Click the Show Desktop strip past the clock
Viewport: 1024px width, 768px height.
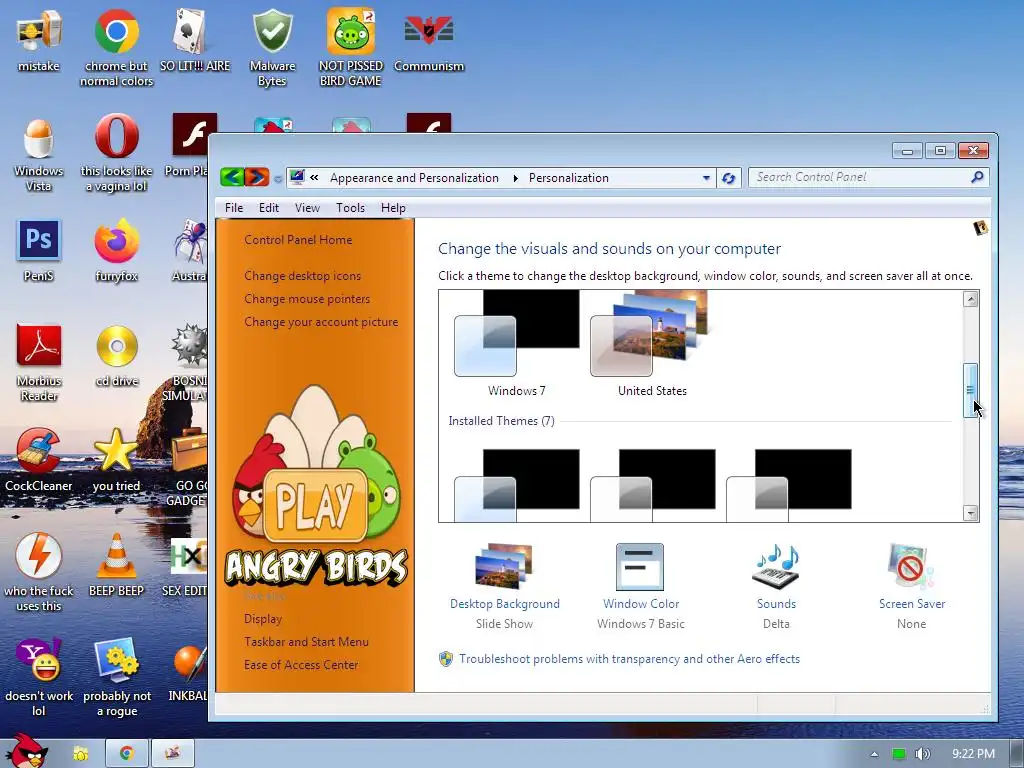coord(1016,754)
